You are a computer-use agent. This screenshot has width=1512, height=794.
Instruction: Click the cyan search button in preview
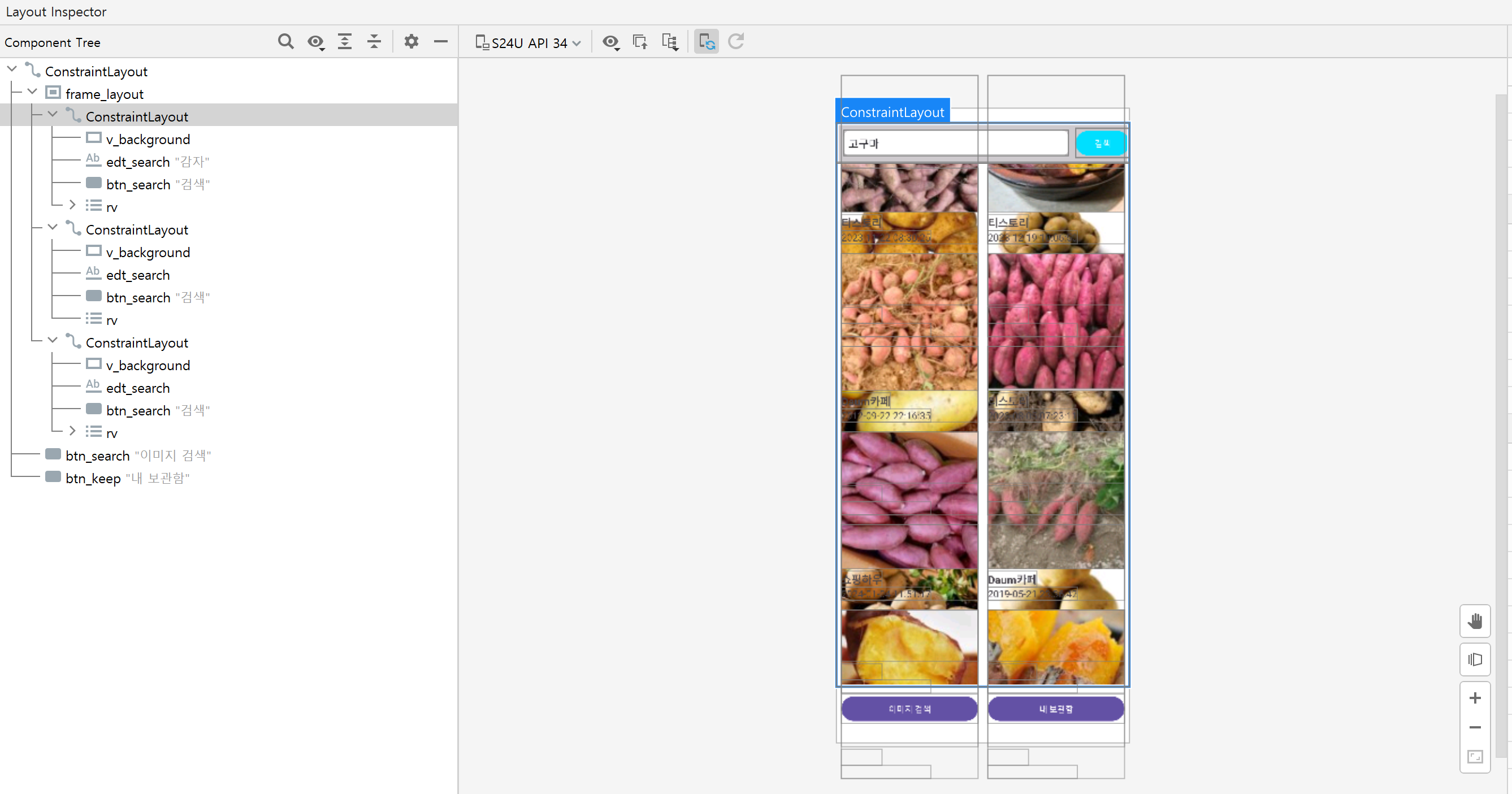[1101, 143]
